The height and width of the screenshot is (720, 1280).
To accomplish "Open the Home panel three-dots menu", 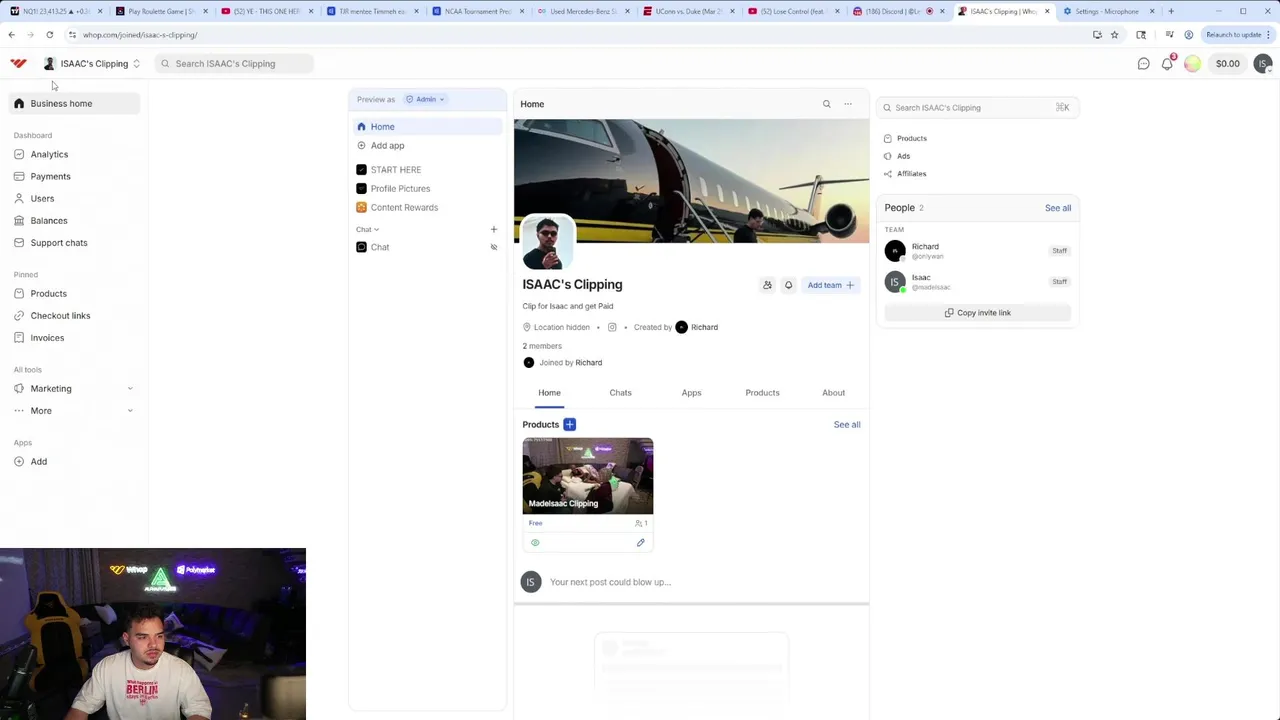I will [848, 104].
